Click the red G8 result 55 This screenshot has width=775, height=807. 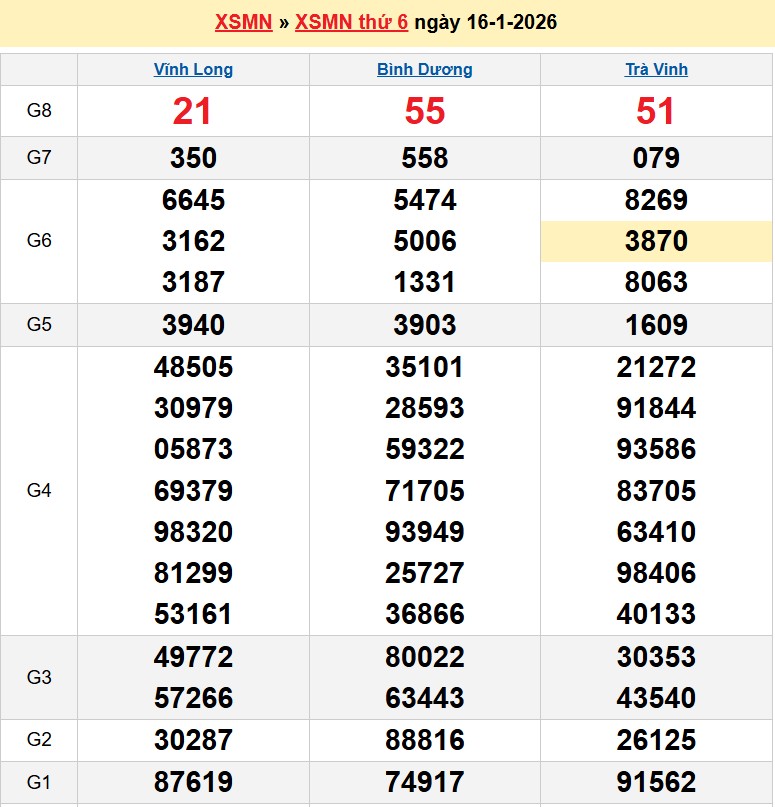coord(424,111)
